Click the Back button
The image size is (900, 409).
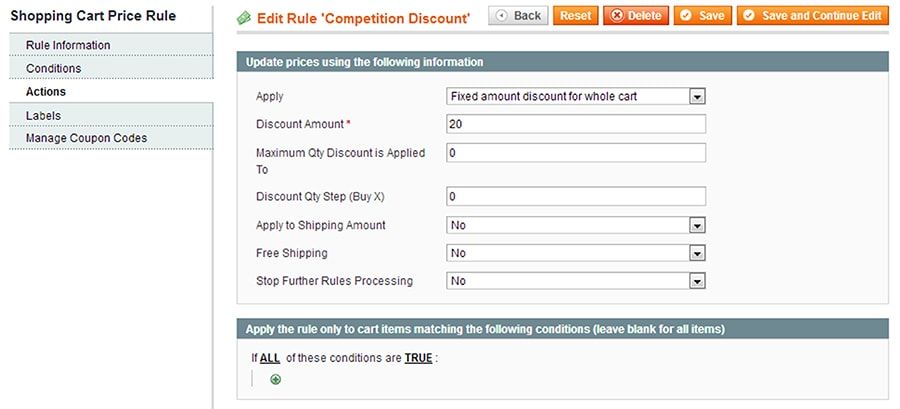point(518,15)
